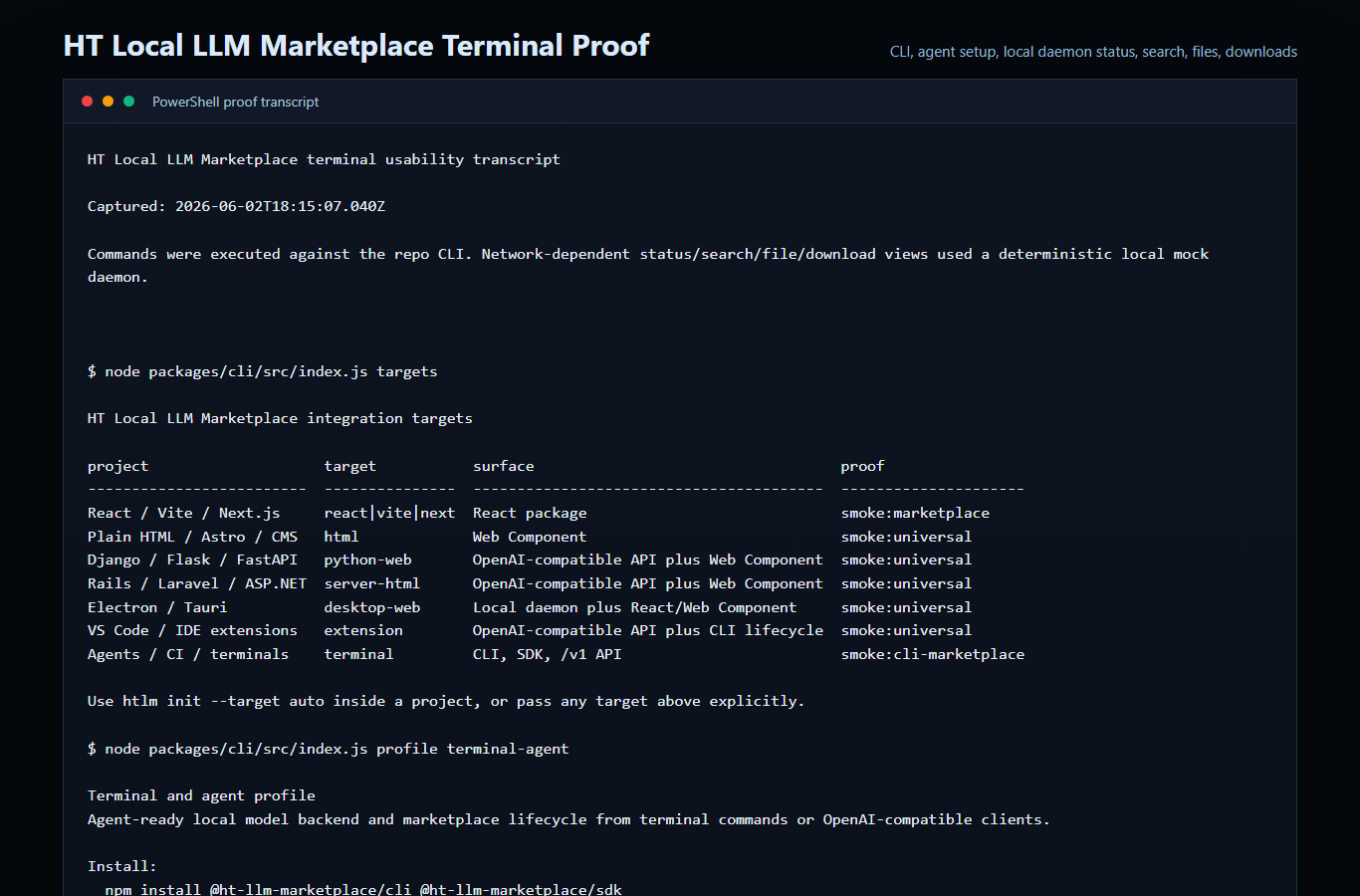Click the 'Use htlm init --target auto' line
Viewport: 1360px width, 896px height.
pos(446,701)
